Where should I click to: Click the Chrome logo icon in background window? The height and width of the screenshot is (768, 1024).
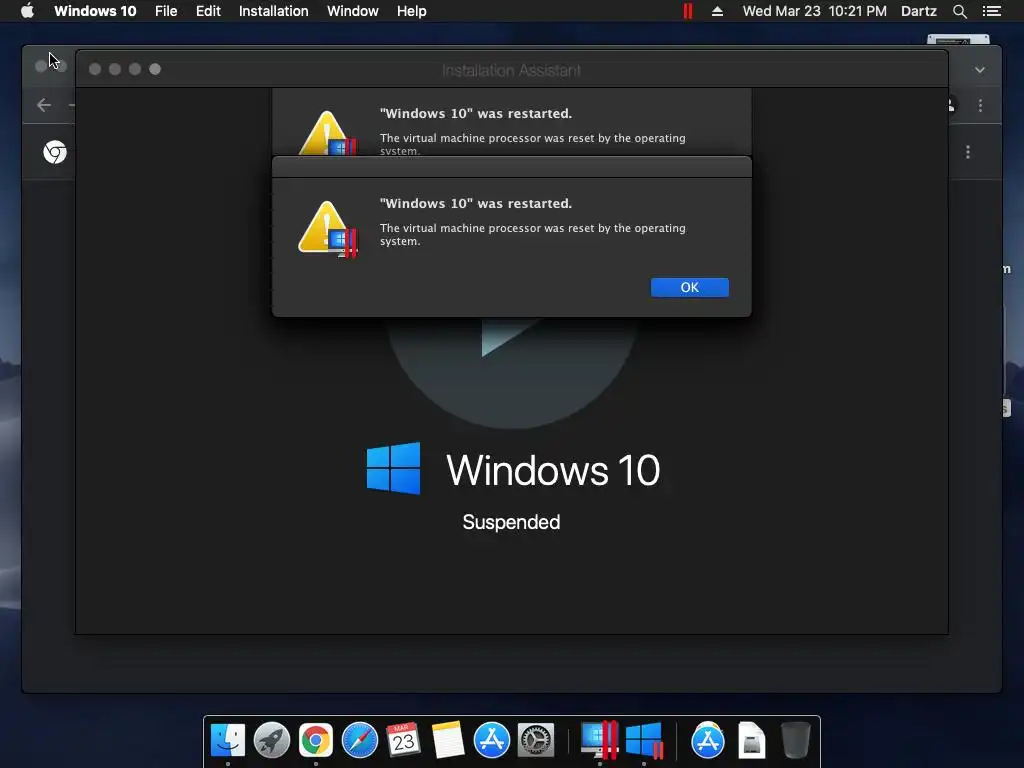click(55, 152)
